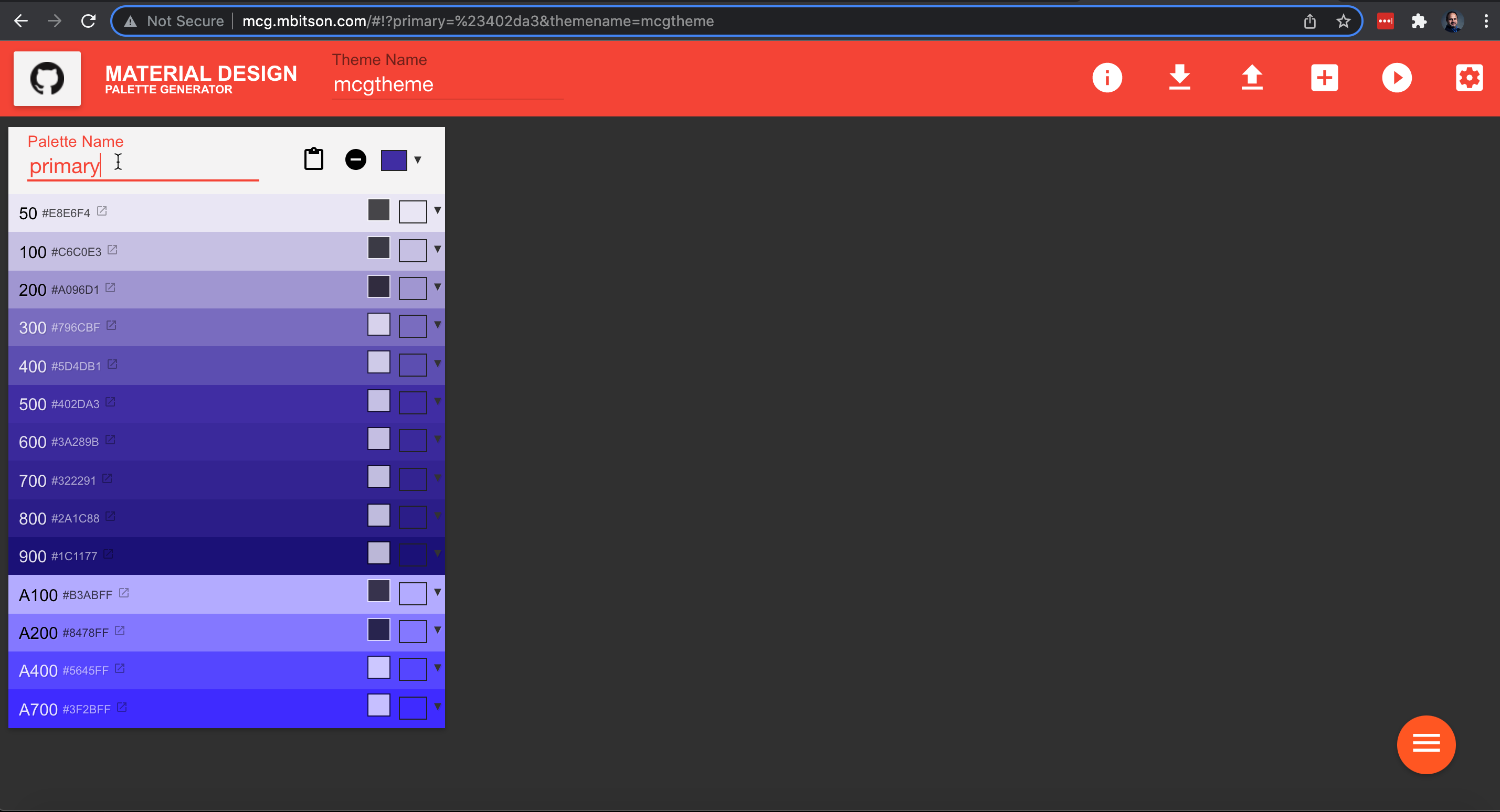Toggle contrast swatch on shade 500 row
The height and width of the screenshot is (812, 1500).
[378, 400]
